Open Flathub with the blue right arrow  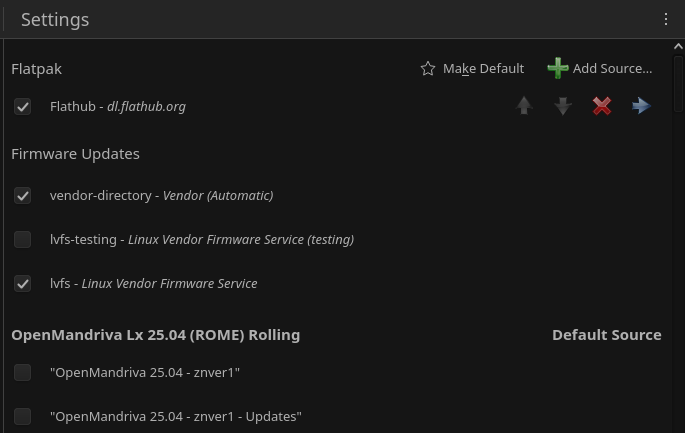tap(641, 106)
